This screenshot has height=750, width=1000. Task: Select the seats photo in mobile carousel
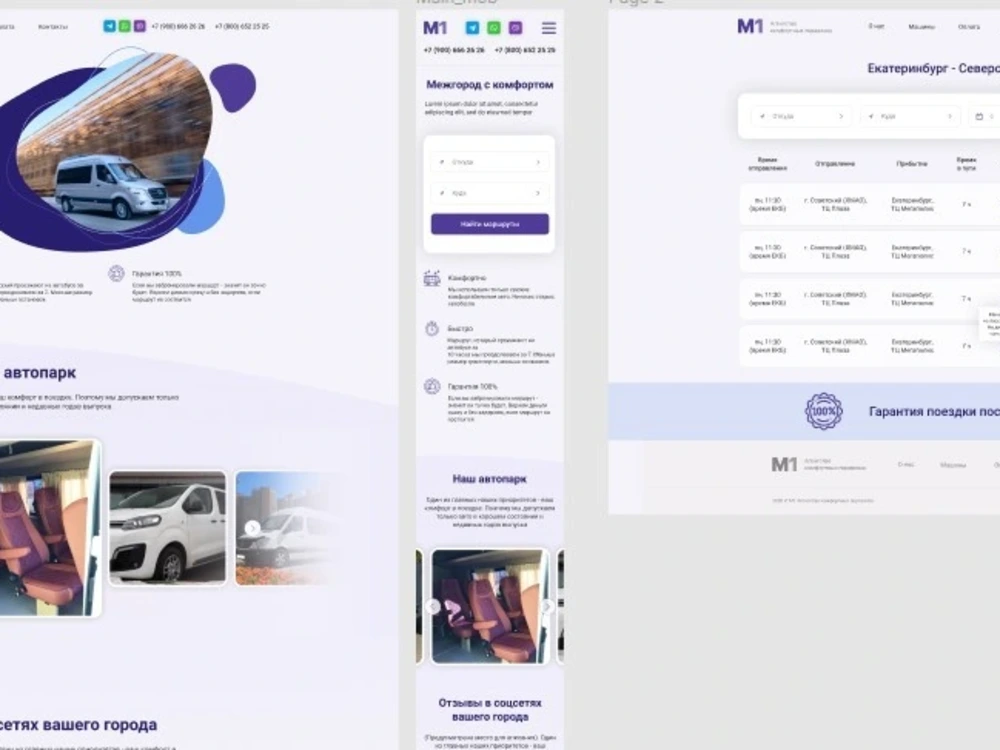click(490, 607)
